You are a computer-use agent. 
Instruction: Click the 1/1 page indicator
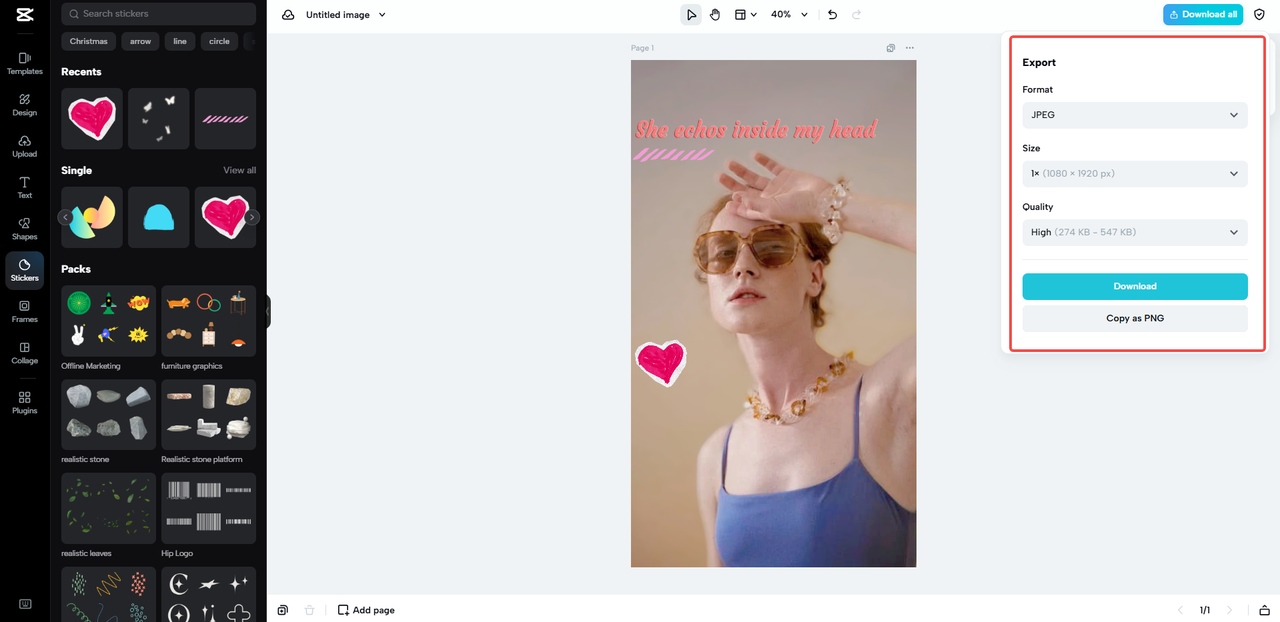1205,610
